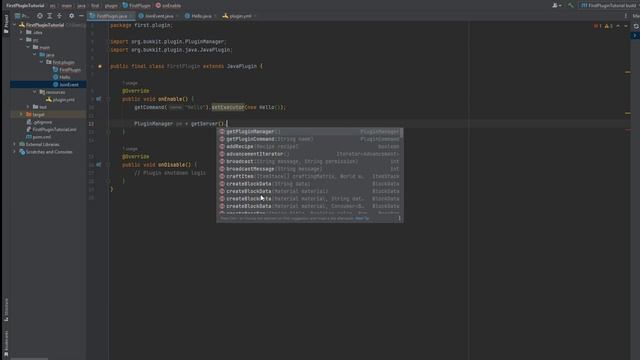Image resolution: width=640 pixels, height=360 pixels.
Task: Collapse the first.plugin package arrow
Action: click(42, 62)
